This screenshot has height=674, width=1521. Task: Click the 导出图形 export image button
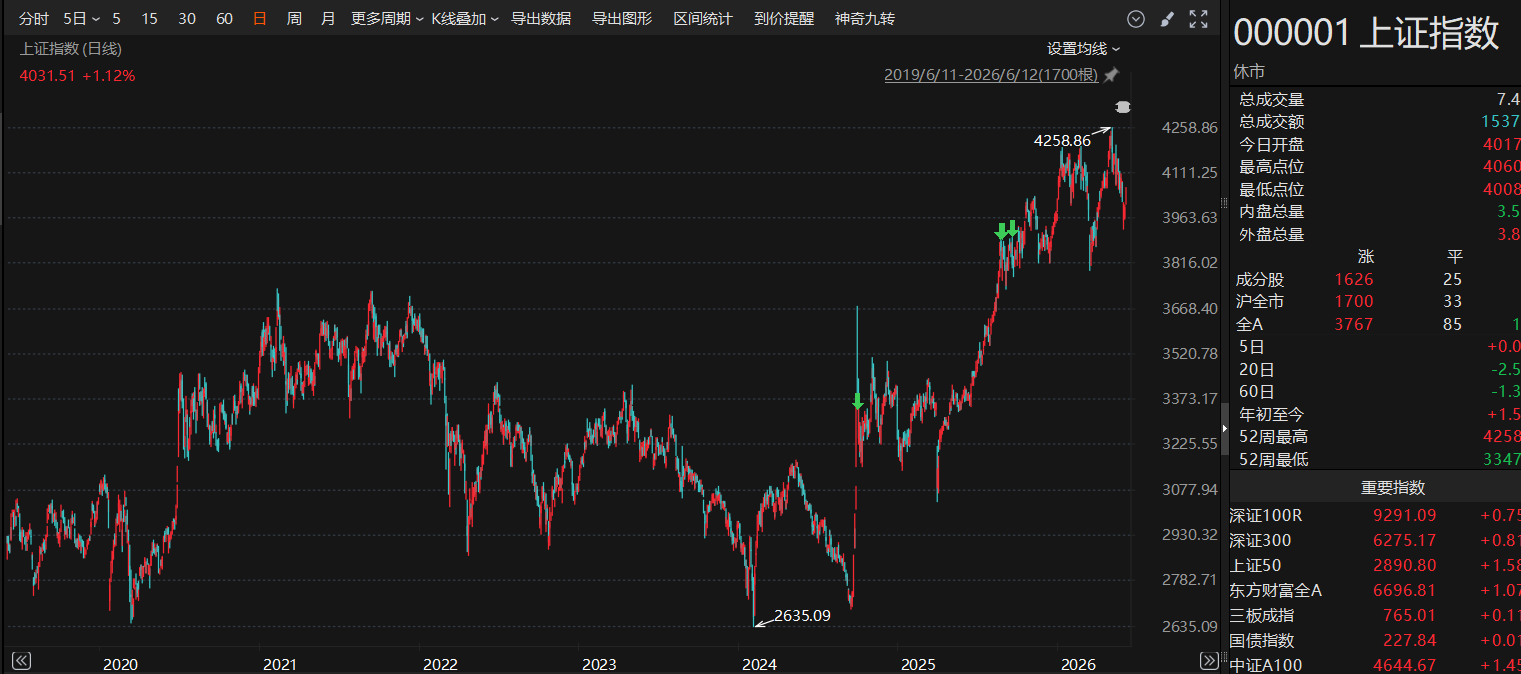pos(622,19)
